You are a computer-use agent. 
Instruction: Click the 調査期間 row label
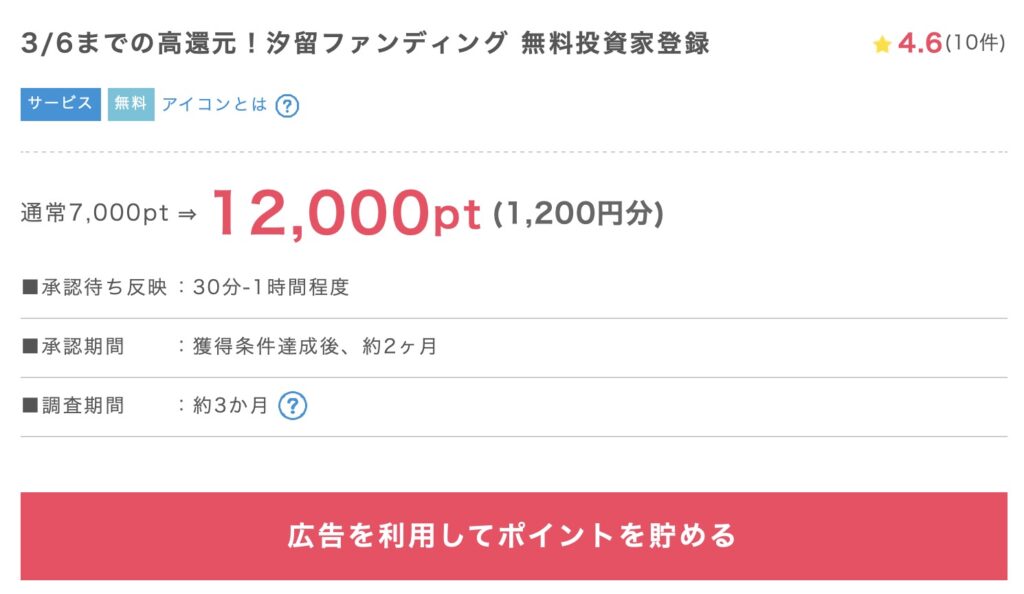(73, 406)
